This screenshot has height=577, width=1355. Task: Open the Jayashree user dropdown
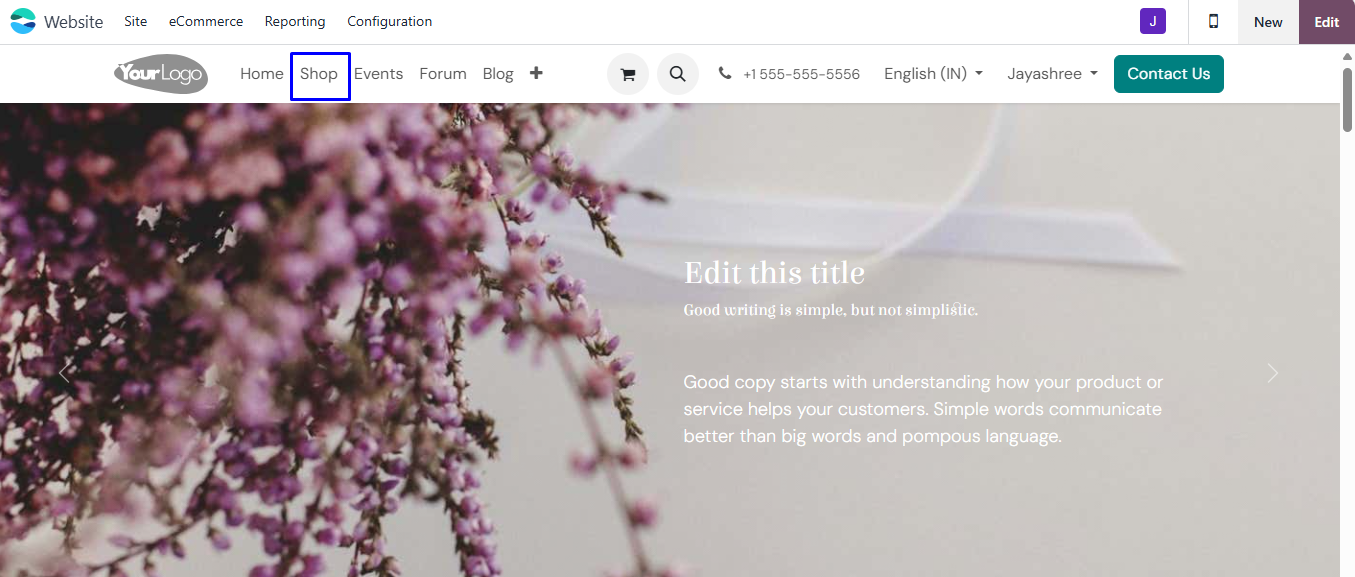[1052, 74]
